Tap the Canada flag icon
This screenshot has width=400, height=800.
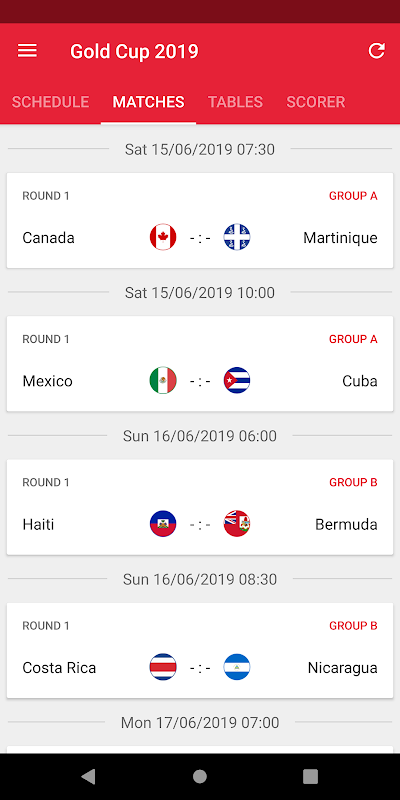point(163,237)
